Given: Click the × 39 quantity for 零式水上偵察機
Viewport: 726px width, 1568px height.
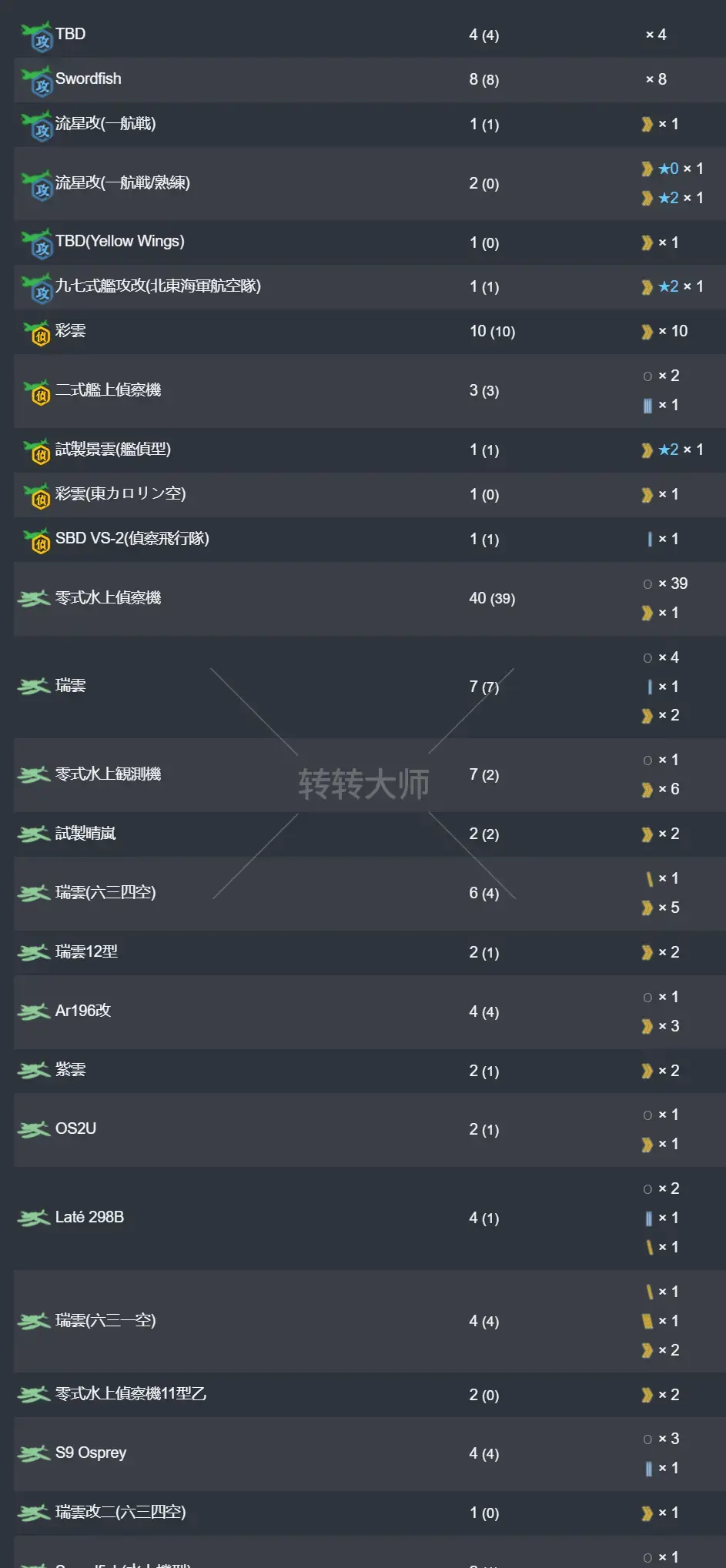Looking at the screenshot, I should click(673, 583).
